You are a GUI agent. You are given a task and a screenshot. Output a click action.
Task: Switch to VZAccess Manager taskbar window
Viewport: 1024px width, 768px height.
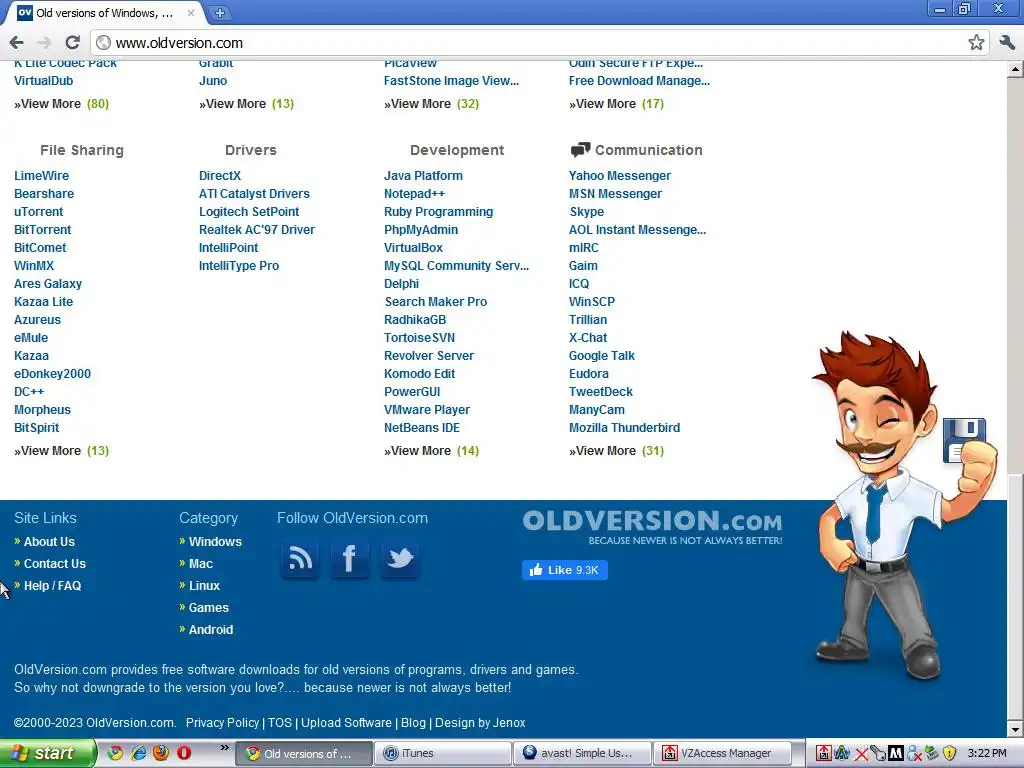coord(722,753)
